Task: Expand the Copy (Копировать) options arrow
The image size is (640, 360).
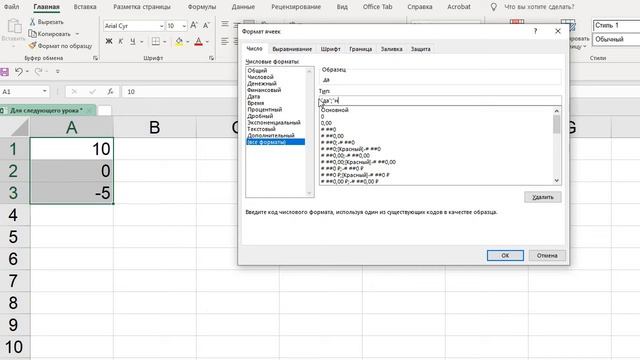Action: click(x=77, y=34)
